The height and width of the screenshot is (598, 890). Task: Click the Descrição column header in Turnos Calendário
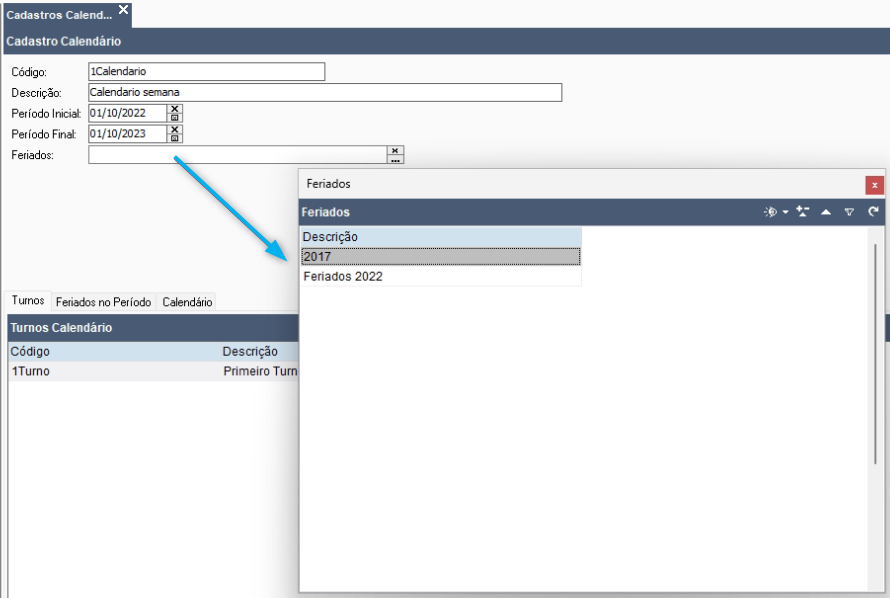point(259,351)
